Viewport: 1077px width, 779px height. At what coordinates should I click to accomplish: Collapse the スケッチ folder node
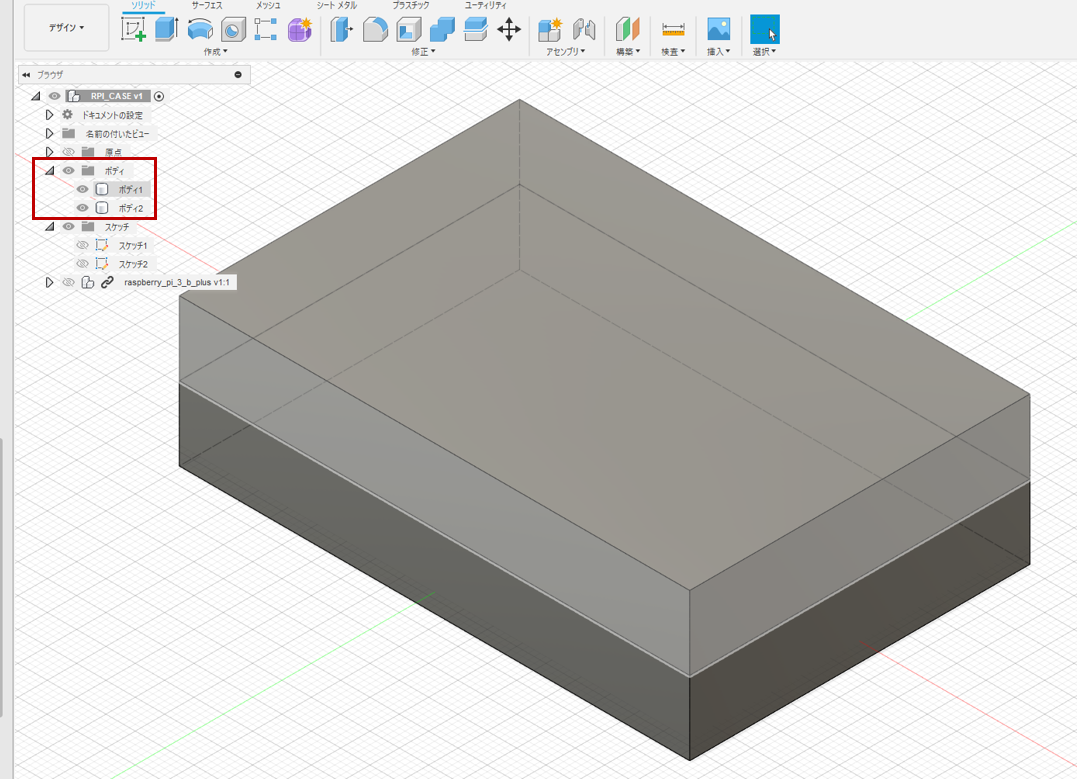tap(49, 226)
